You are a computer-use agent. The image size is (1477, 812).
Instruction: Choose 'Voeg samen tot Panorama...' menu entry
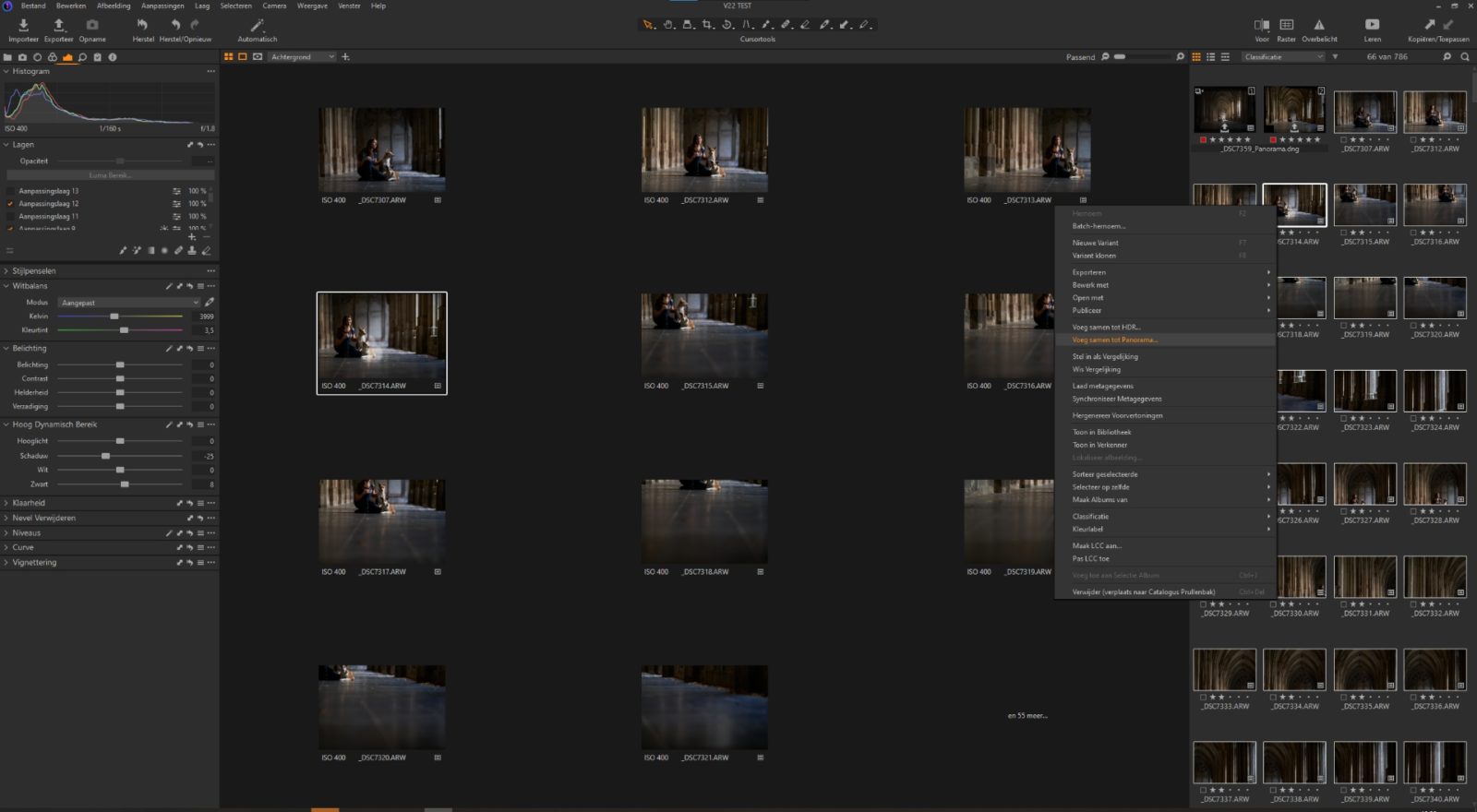point(1114,340)
